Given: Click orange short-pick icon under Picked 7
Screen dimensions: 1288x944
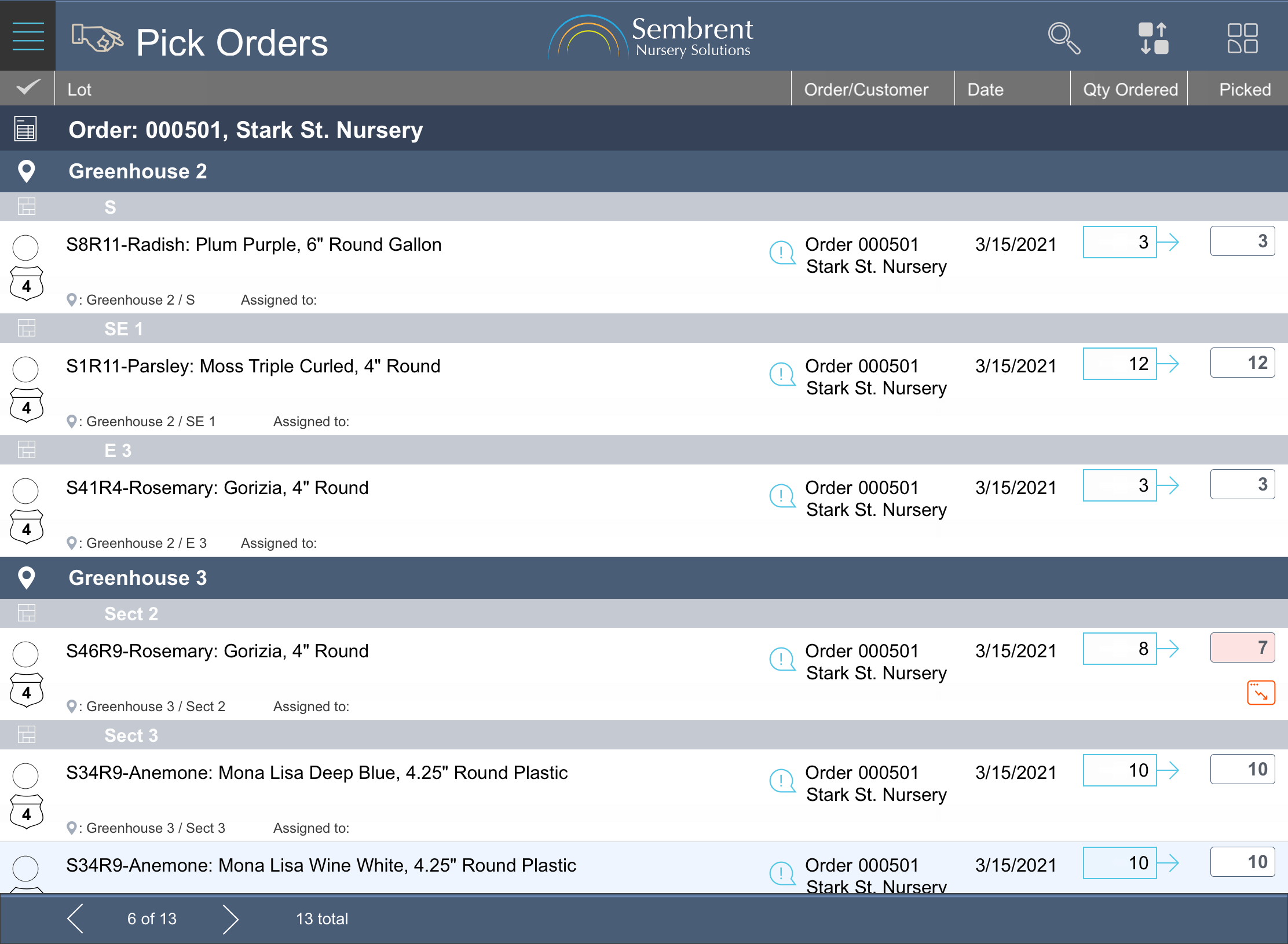Looking at the screenshot, I should 1261,693.
